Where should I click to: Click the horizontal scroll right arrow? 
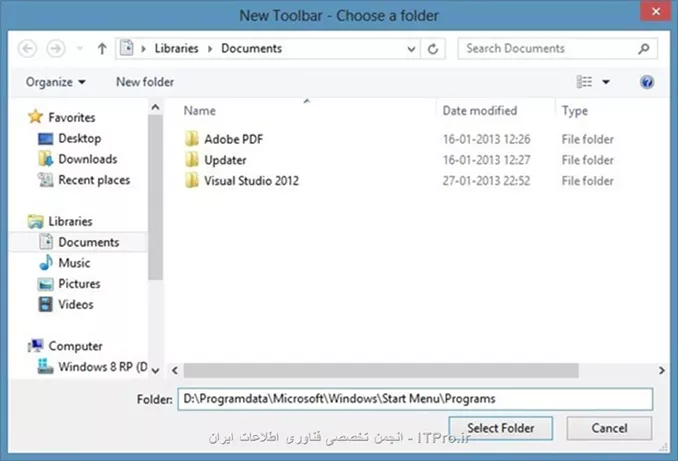662,371
